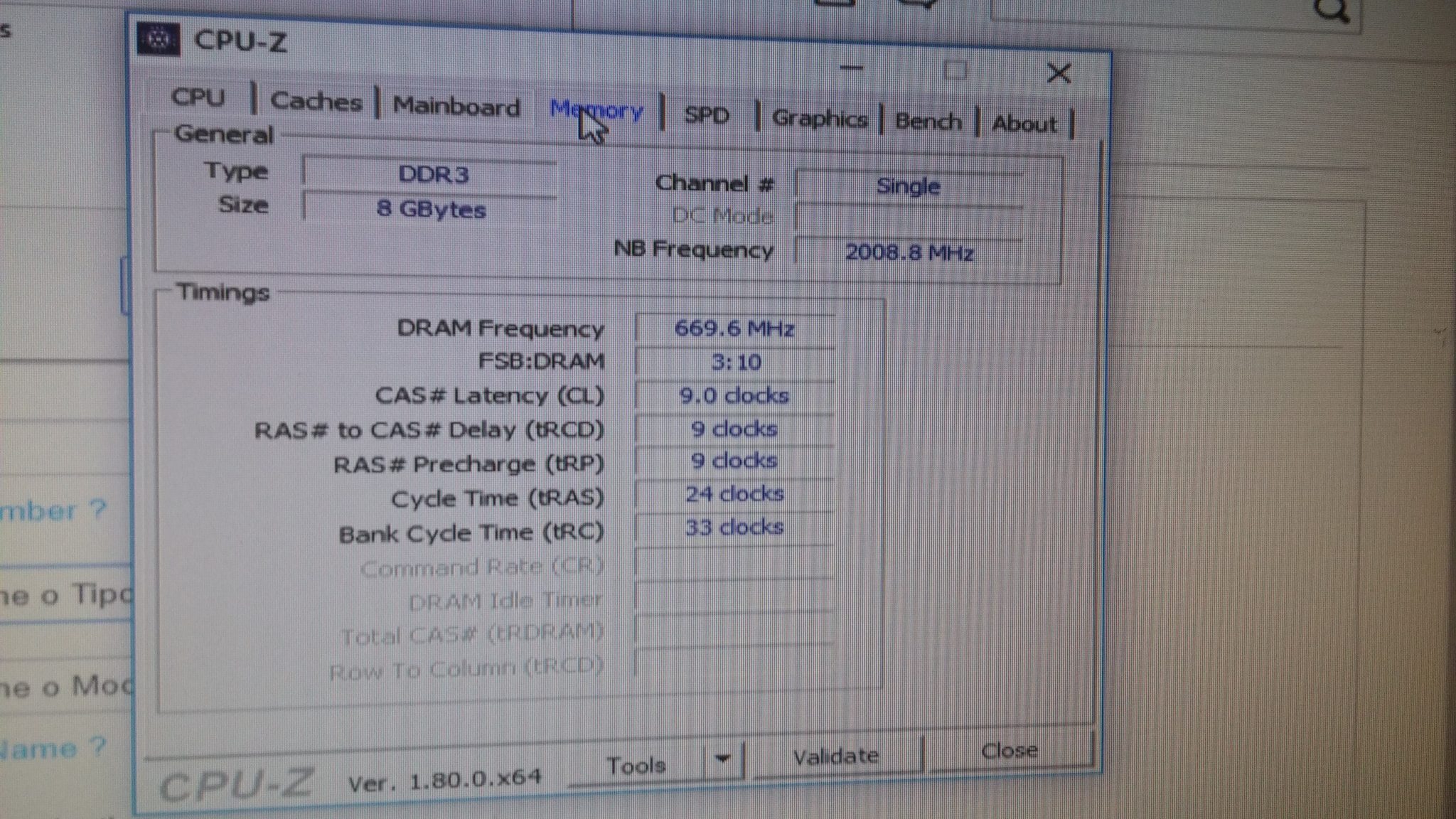The image size is (1456, 819).
Task: Go to the Bench tab
Action: point(928,122)
